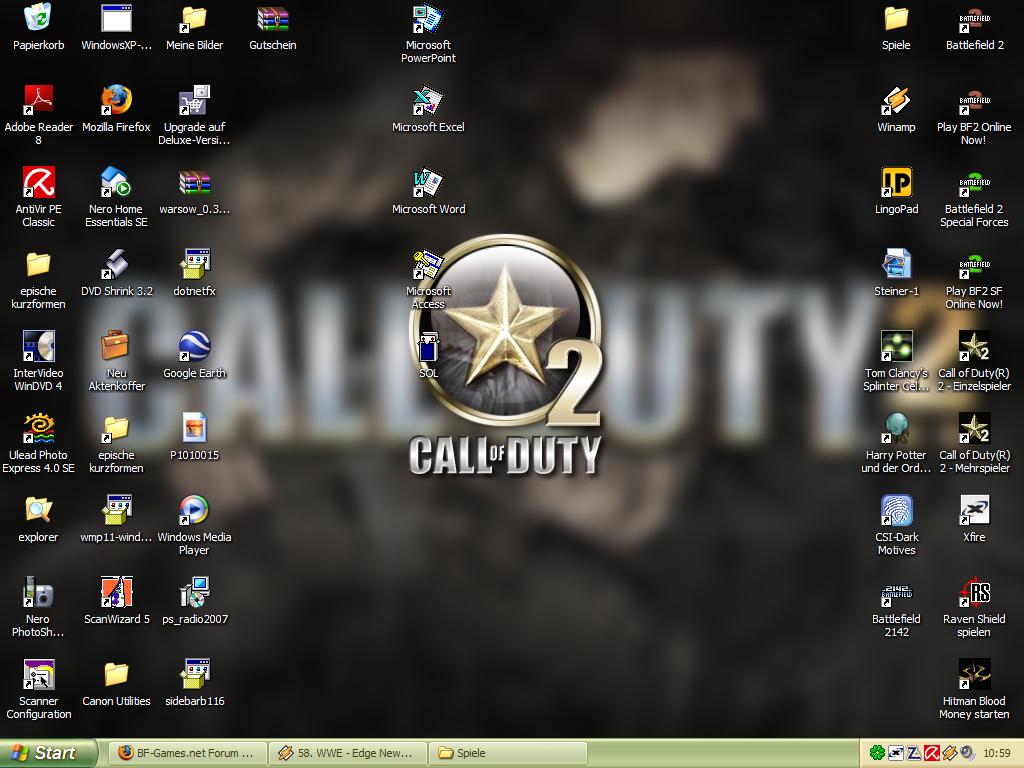
Task: Select the warsow_0.3 archive file
Action: point(194,182)
